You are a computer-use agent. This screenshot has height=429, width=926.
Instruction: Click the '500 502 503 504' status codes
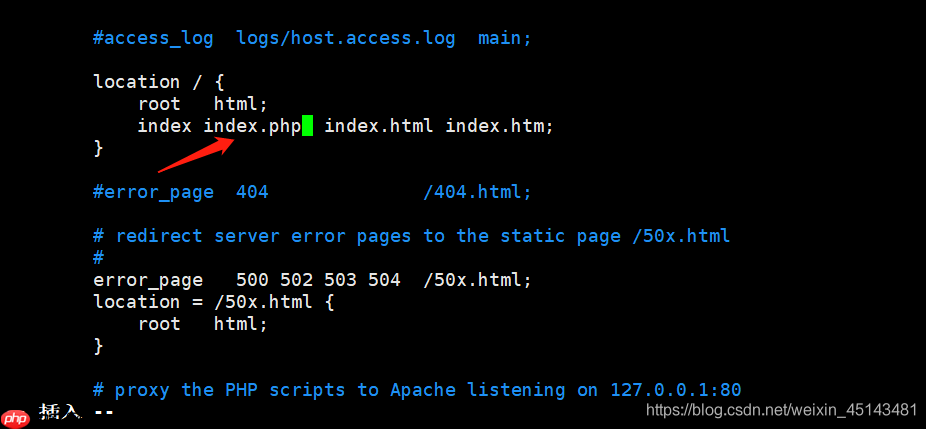click(x=318, y=280)
